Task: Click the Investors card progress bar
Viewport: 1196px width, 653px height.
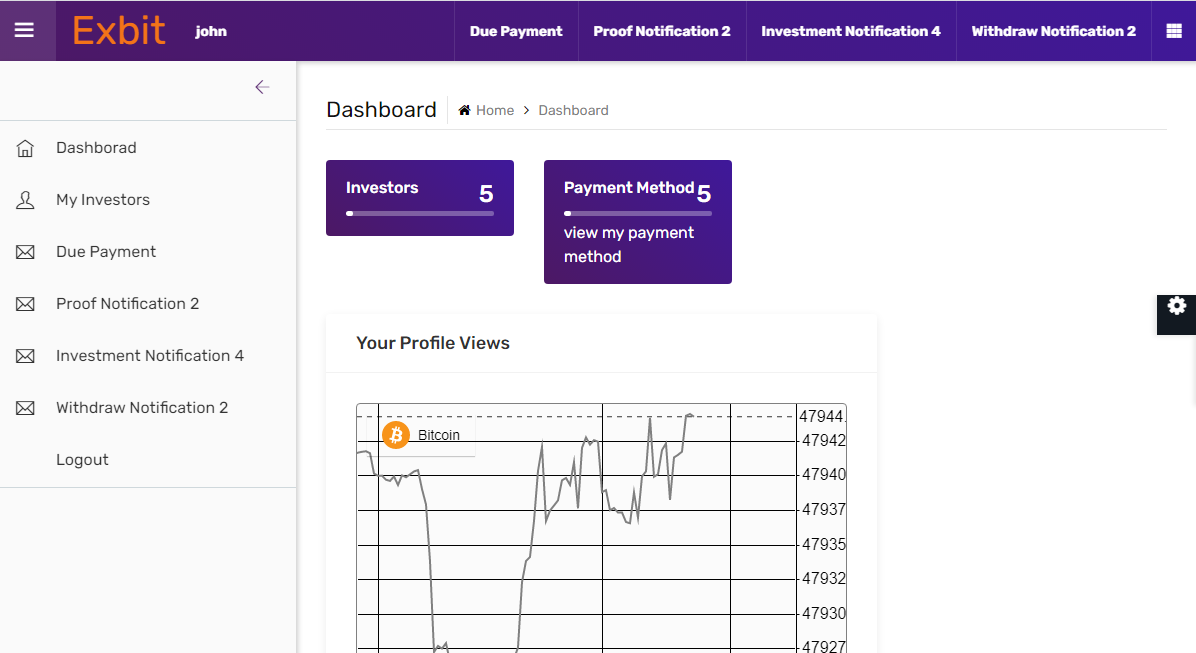Action: [x=420, y=213]
